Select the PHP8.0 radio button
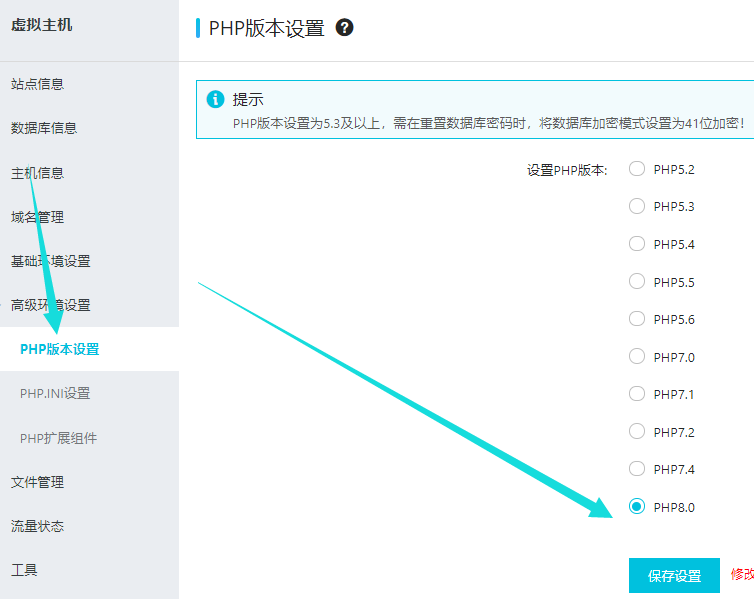This screenshot has width=754, height=599. coord(637,507)
